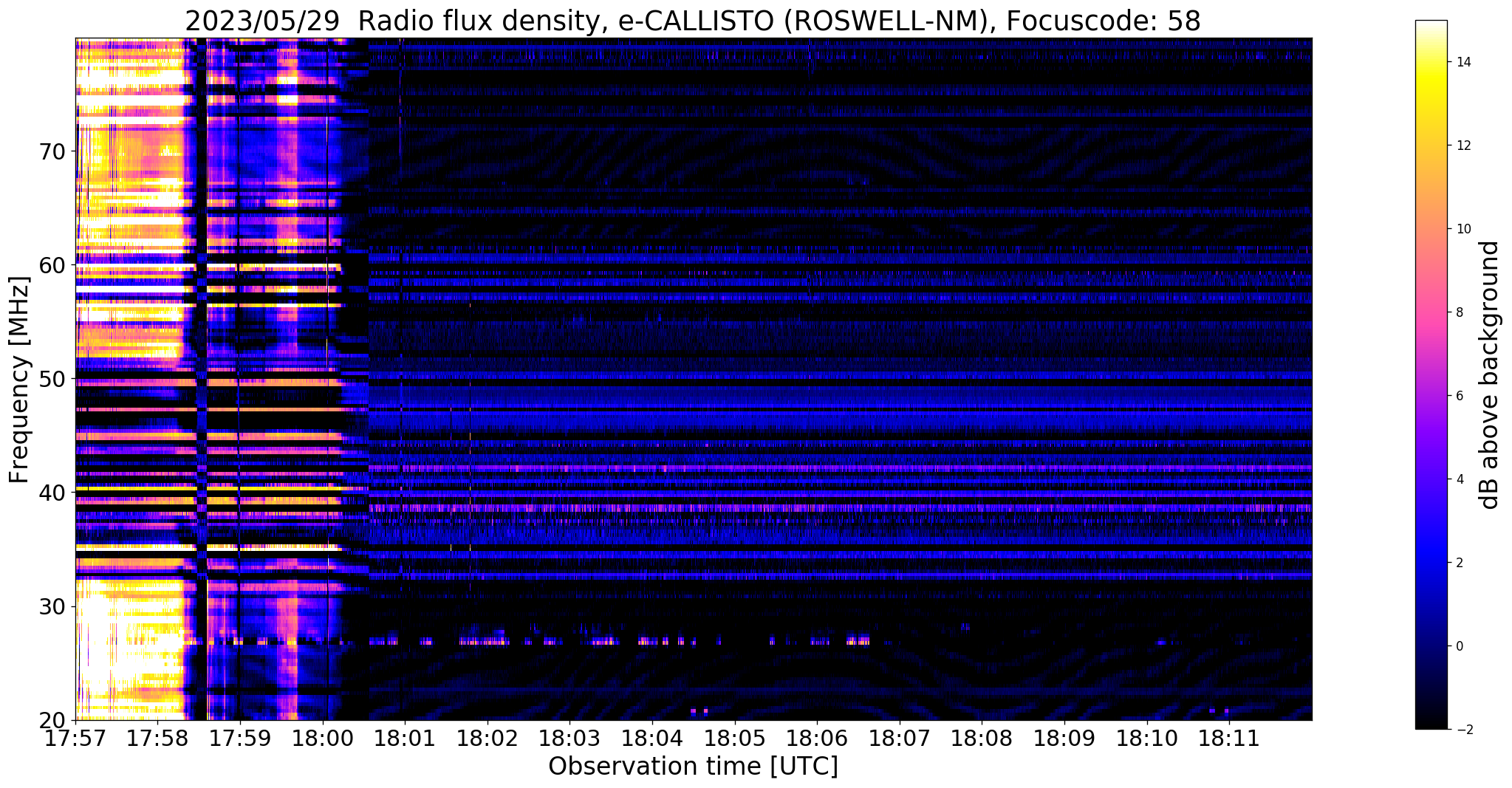Click the 20 MHz frequency tick label

[x=51, y=720]
